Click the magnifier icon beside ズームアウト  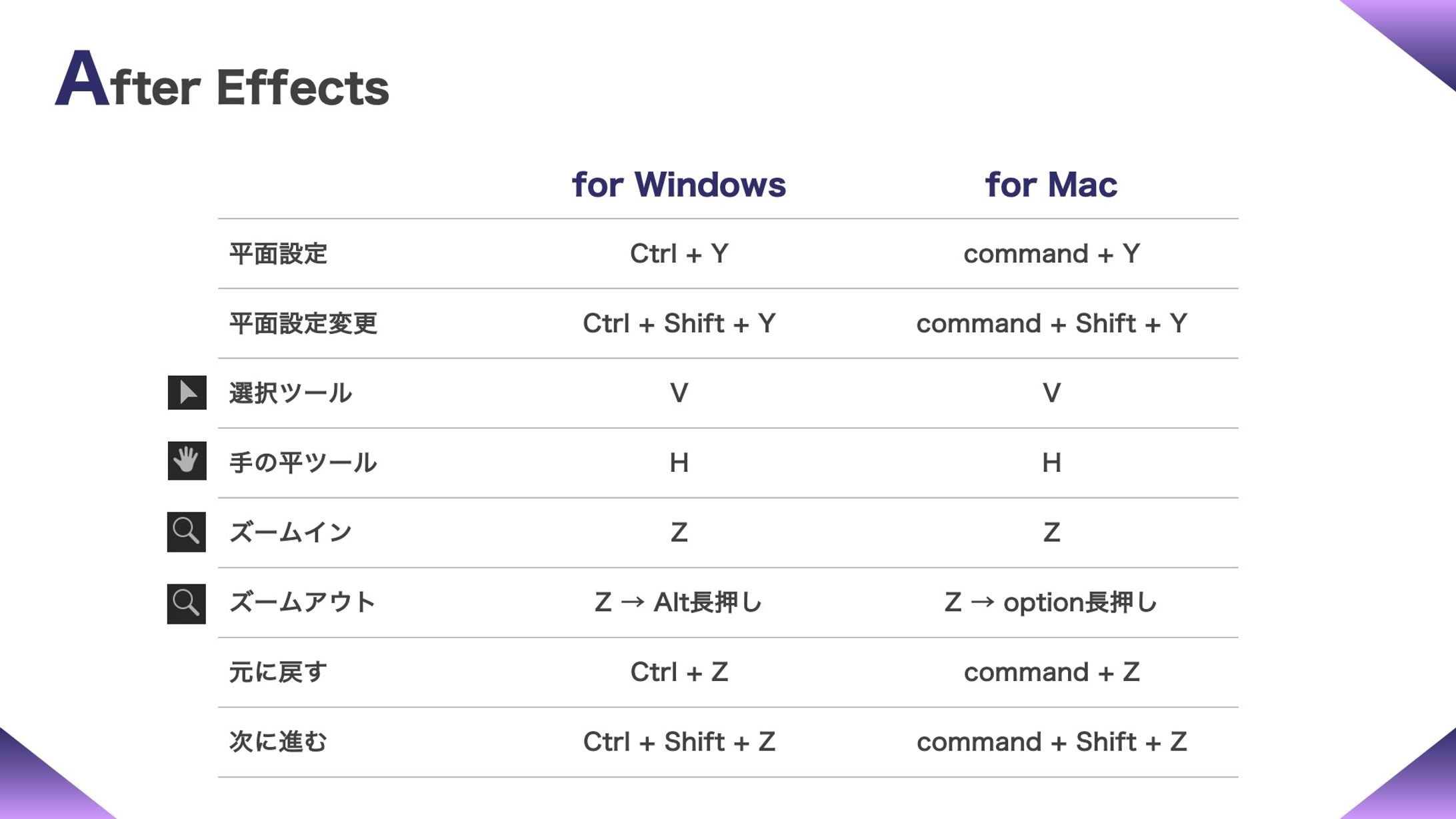pyautogui.click(x=186, y=604)
